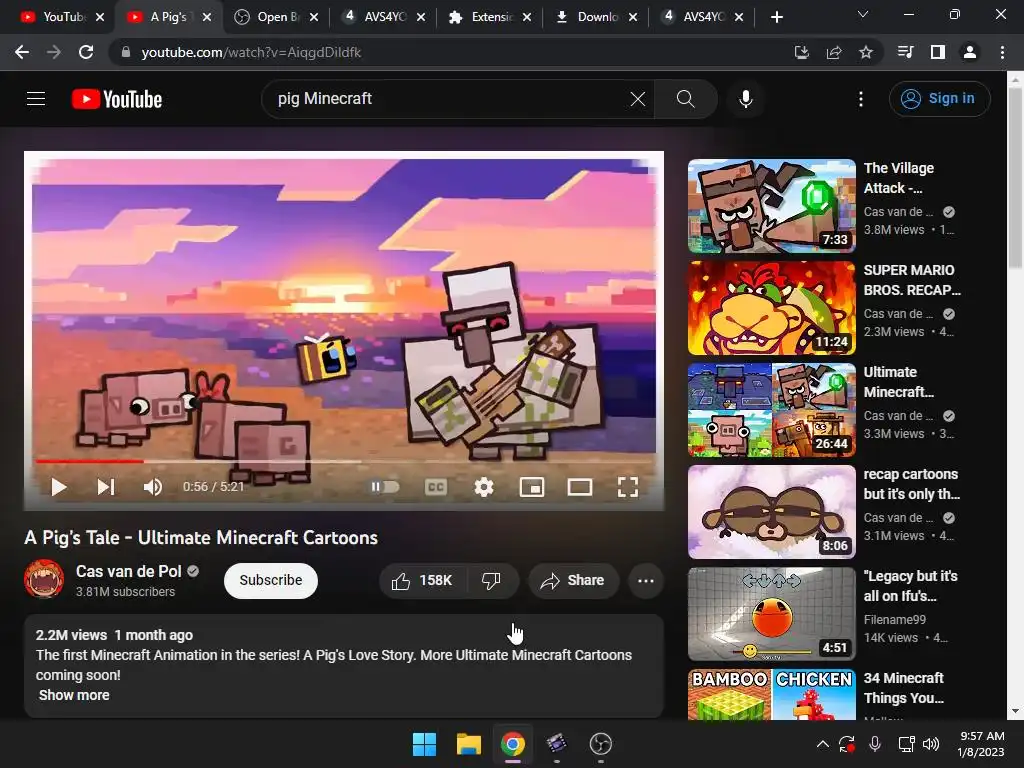The width and height of the screenshot is (1024, 768).
Task: Open Ultimate Minecraft compilation thumbnail 26:44
Action: coord(771,409)
